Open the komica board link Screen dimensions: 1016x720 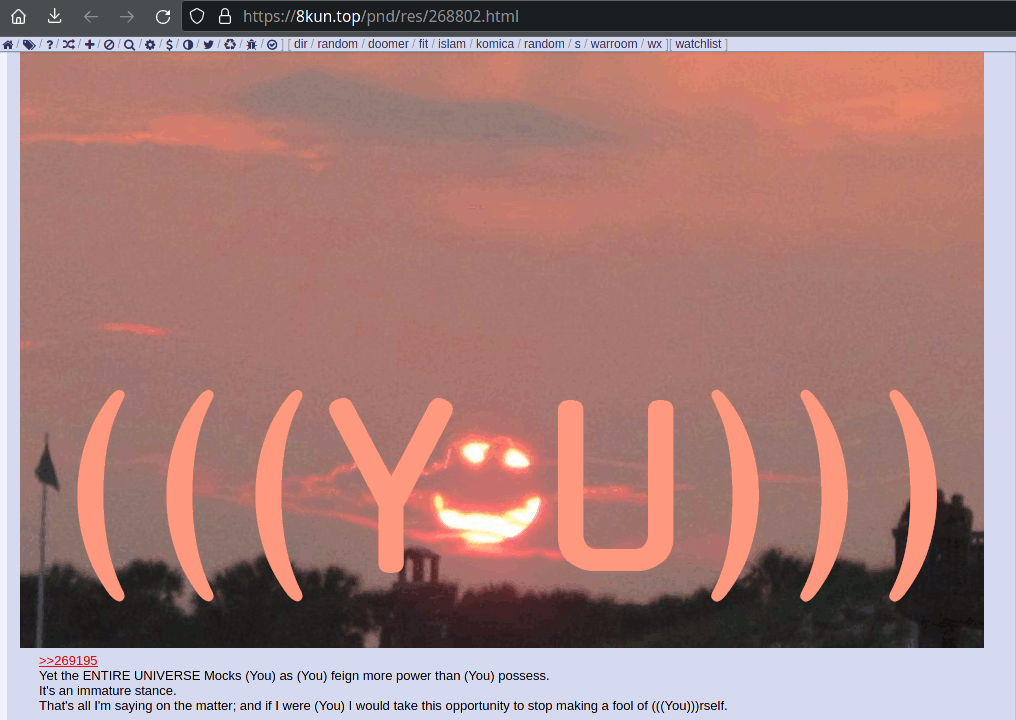tap(495, 44)
